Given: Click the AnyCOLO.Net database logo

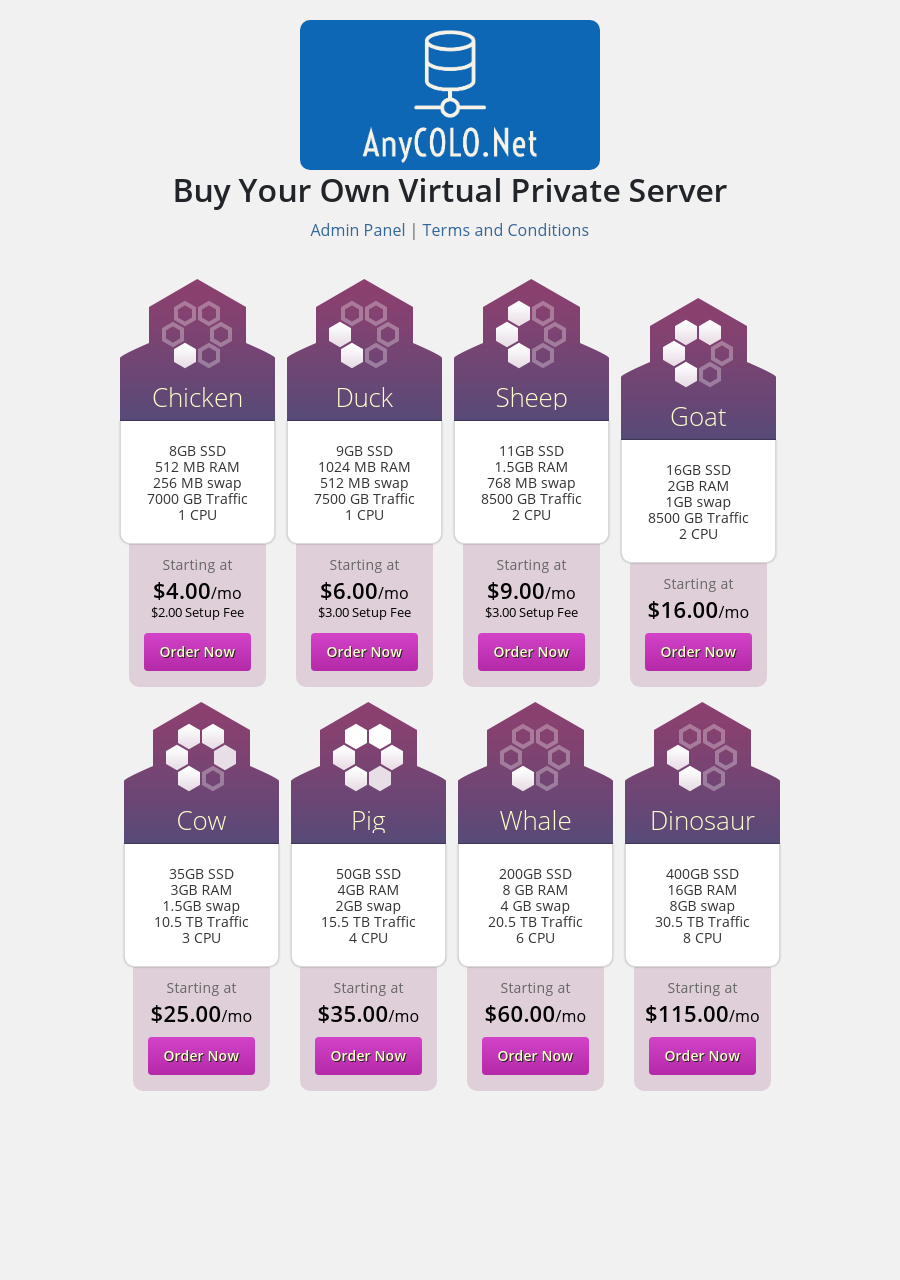Looking at the screenshot, I should pyautogui.click(x=450, y=95).
